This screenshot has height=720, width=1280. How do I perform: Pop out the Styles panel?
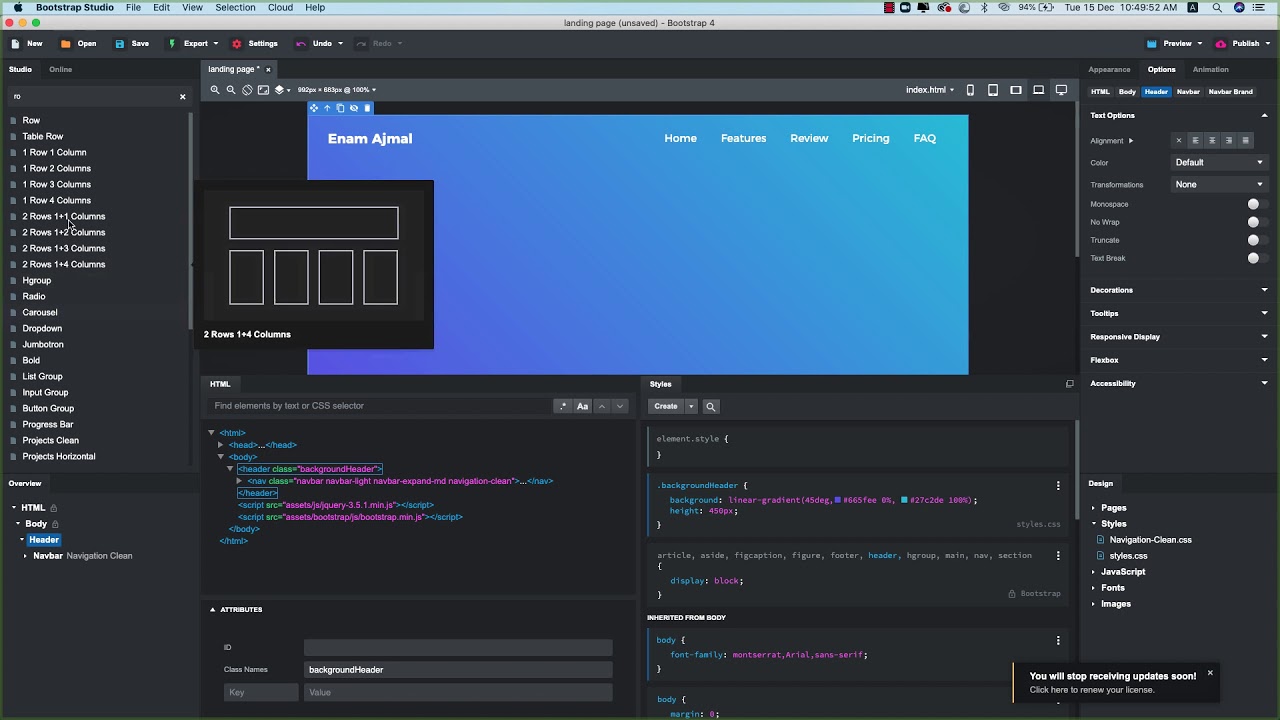point(1069,384)
